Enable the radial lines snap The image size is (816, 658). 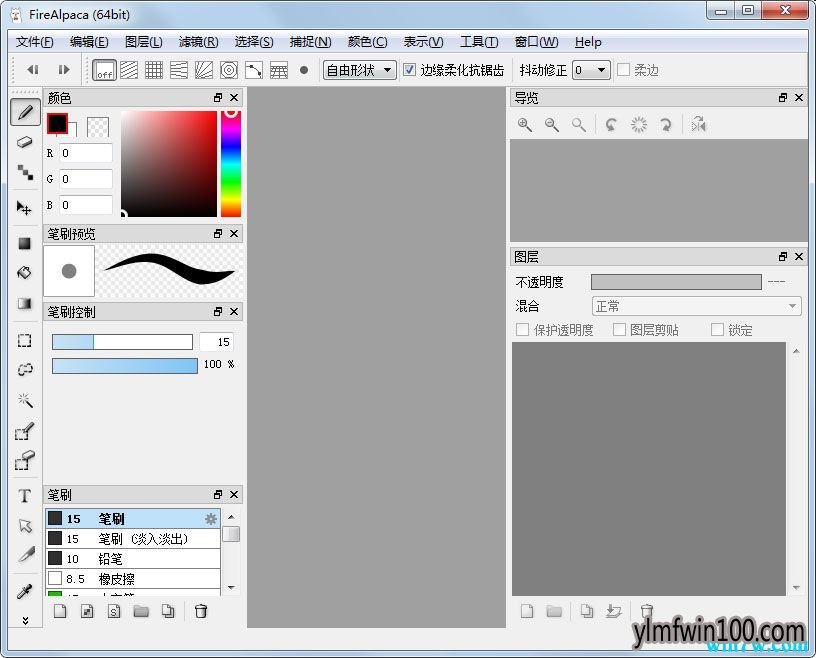[x=203, y=70]
